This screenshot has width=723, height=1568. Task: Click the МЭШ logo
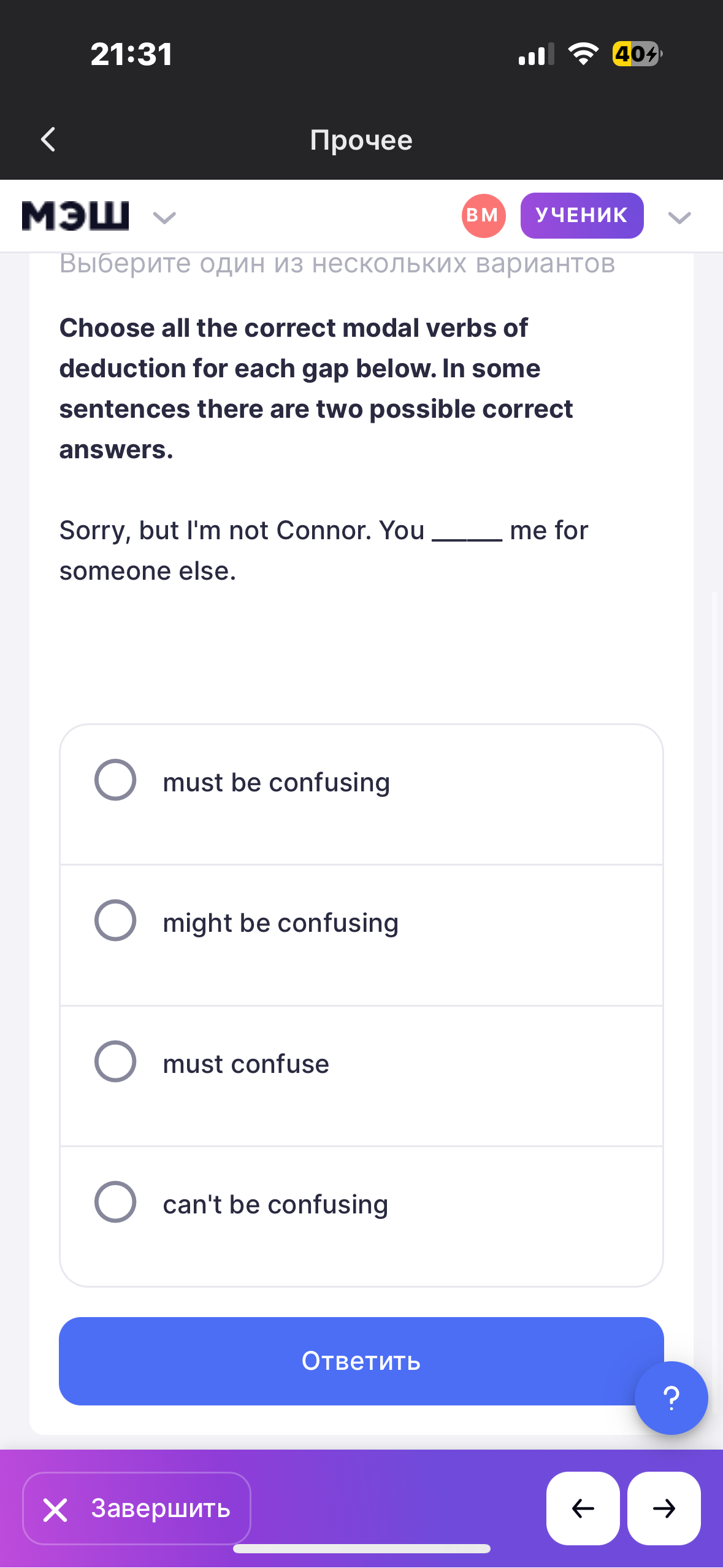pos(75,216)
